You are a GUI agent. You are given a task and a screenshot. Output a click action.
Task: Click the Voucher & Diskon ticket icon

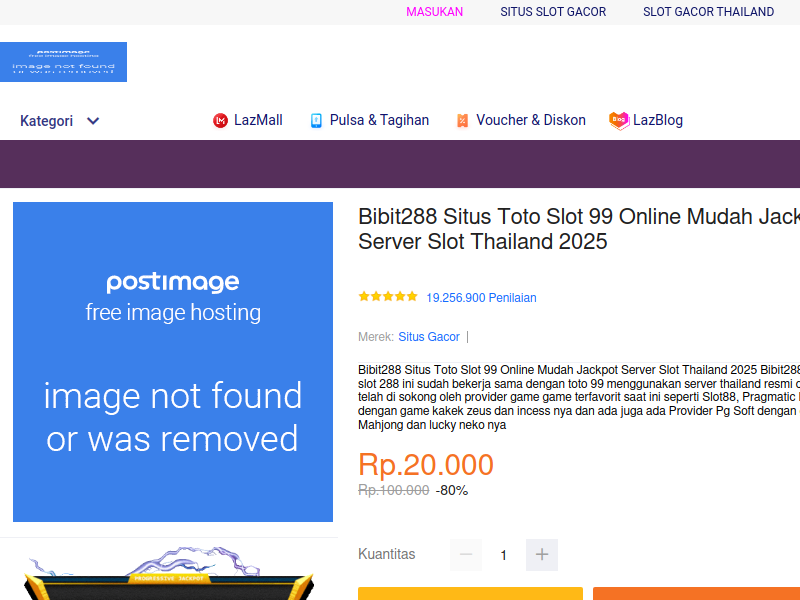tap(462, 121)
